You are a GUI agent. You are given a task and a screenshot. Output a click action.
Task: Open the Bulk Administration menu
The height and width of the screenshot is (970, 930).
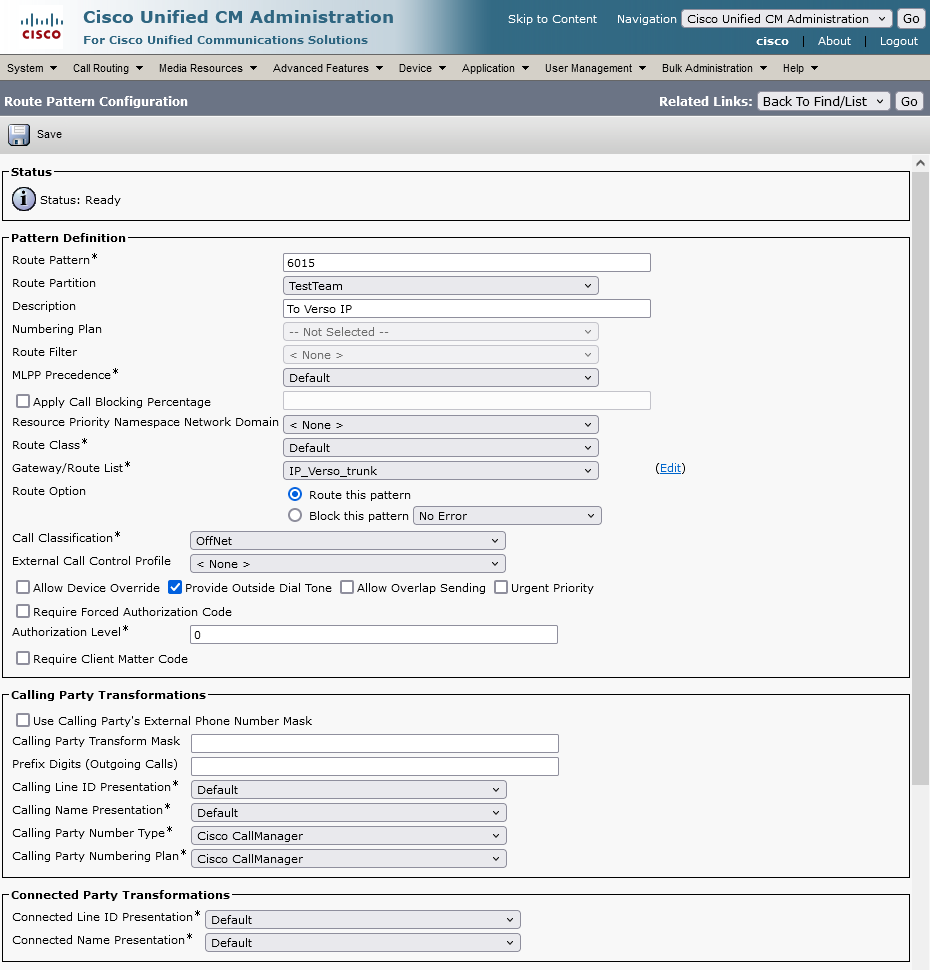714,68
